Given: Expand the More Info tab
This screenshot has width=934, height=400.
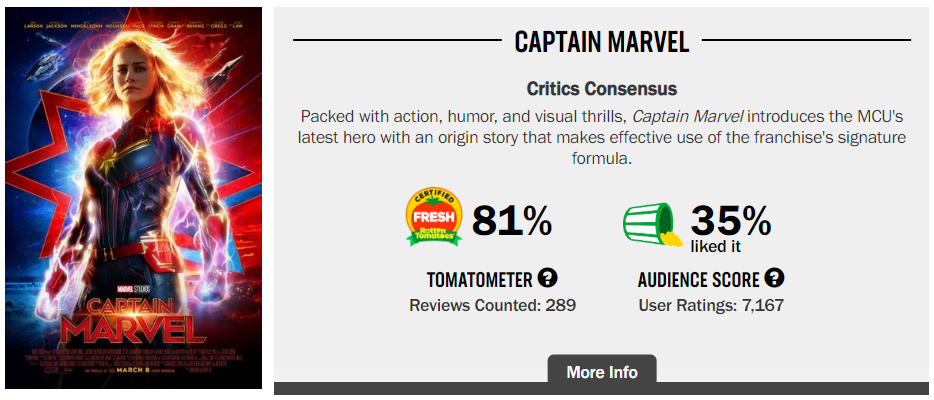Looking at the screenshot, I should 602,371.
